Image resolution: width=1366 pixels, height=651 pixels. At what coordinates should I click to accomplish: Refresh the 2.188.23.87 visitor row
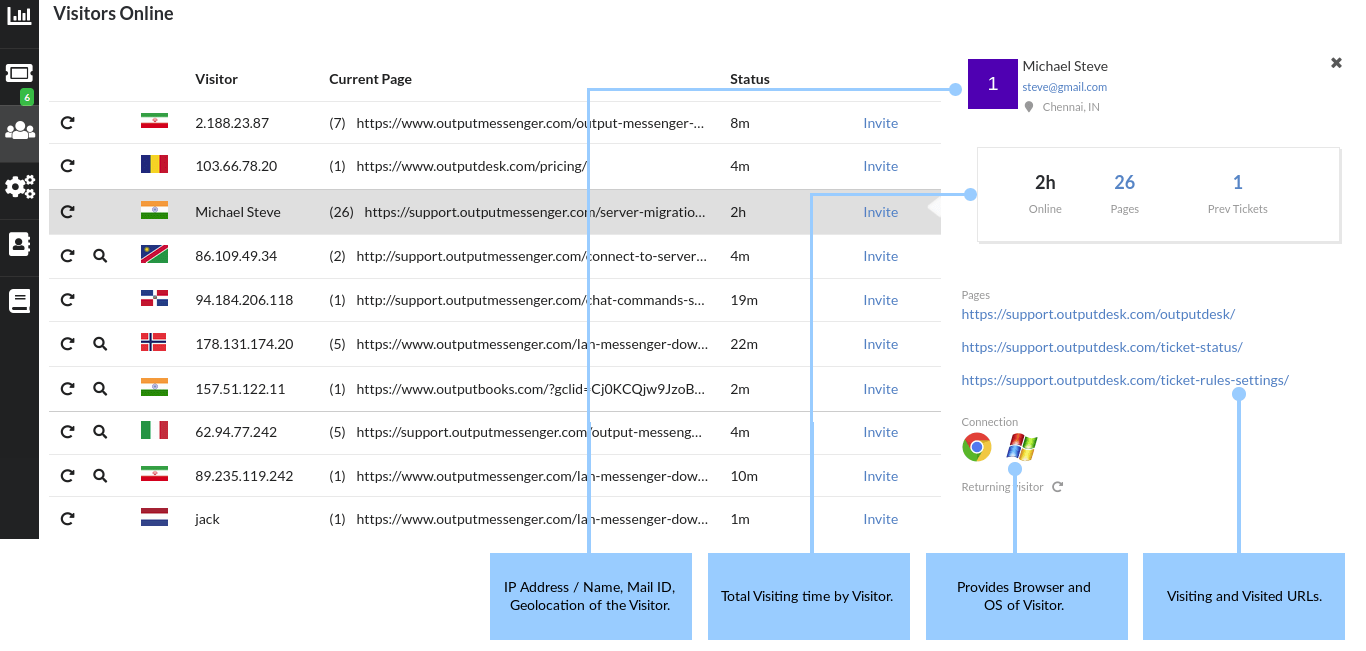coord(67,123)
